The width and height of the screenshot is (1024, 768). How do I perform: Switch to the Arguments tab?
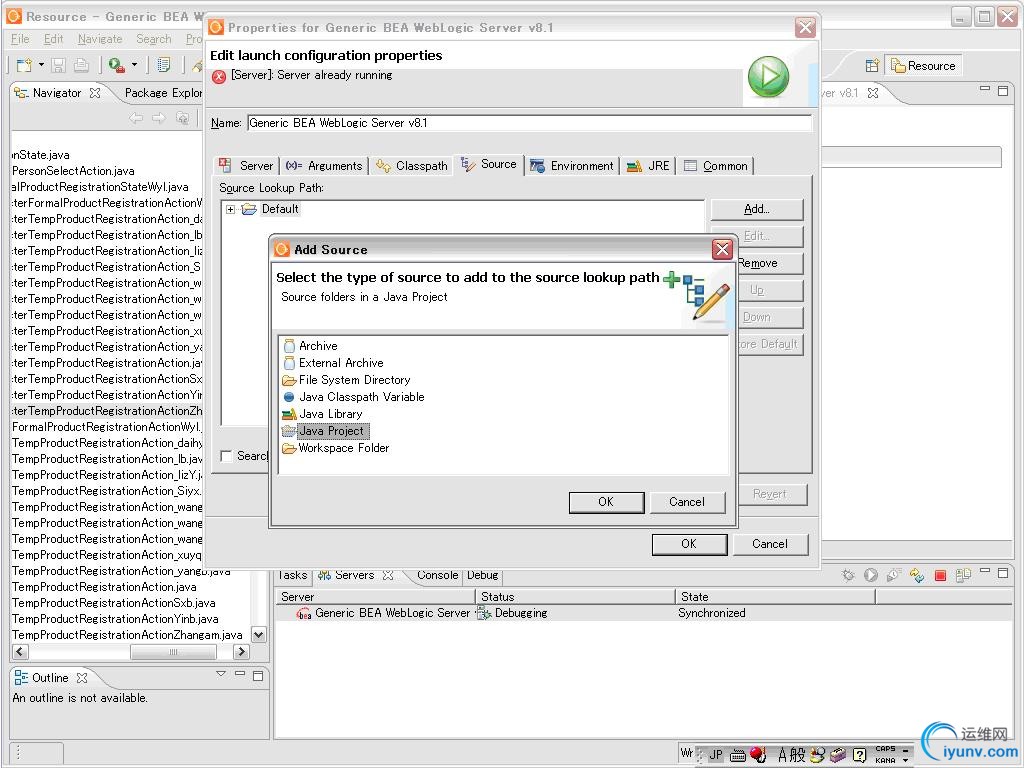pos(325,166)
